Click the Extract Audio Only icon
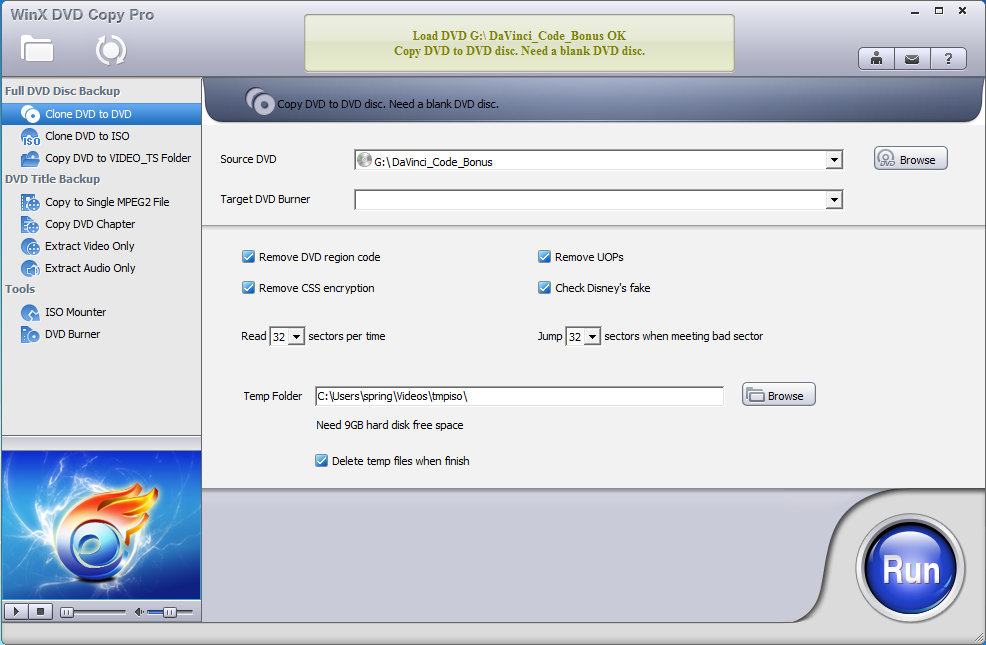The image size is (986, 645). (30, 268)
